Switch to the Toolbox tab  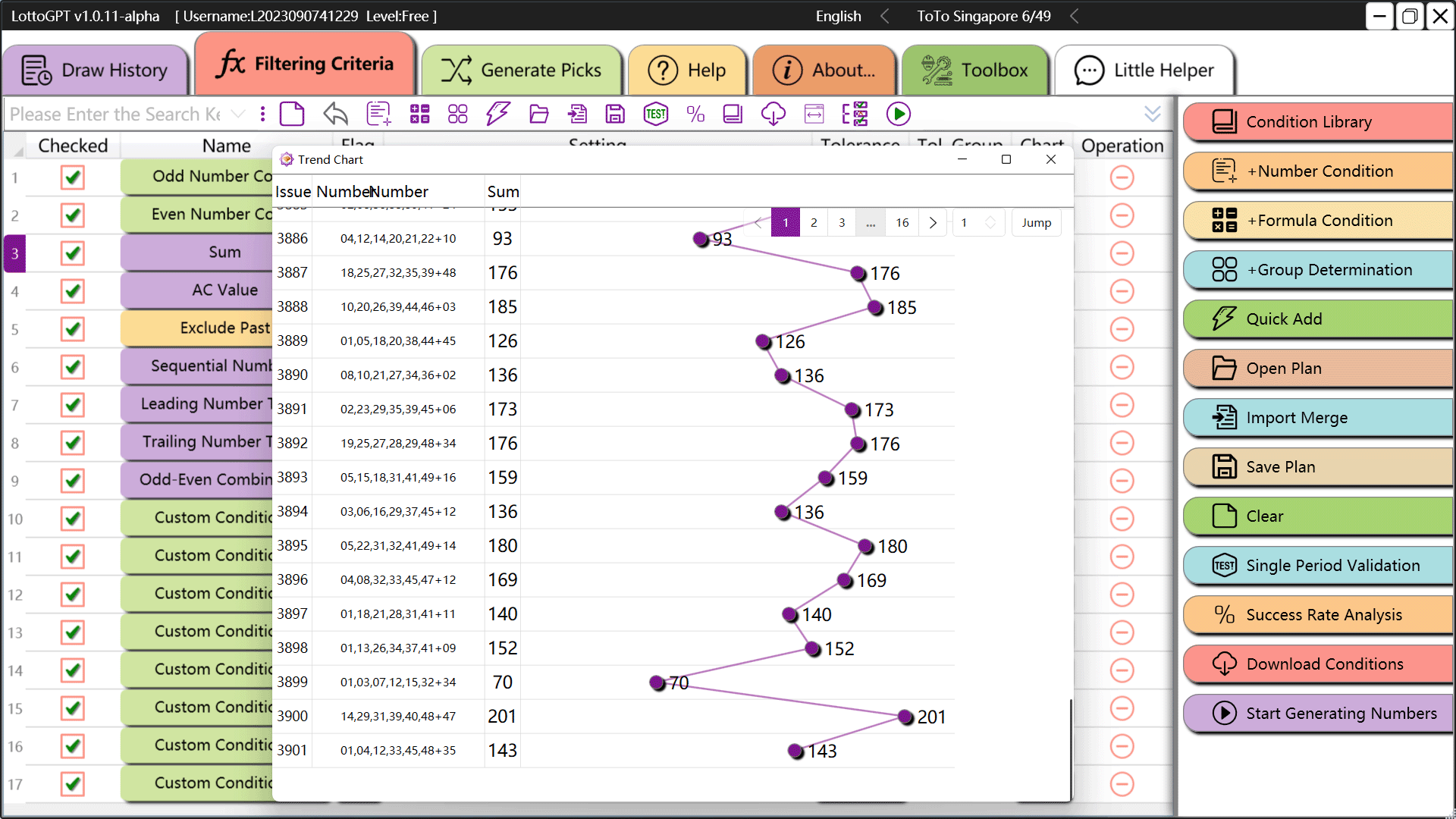pyautogui.click(x=975, y=71)
